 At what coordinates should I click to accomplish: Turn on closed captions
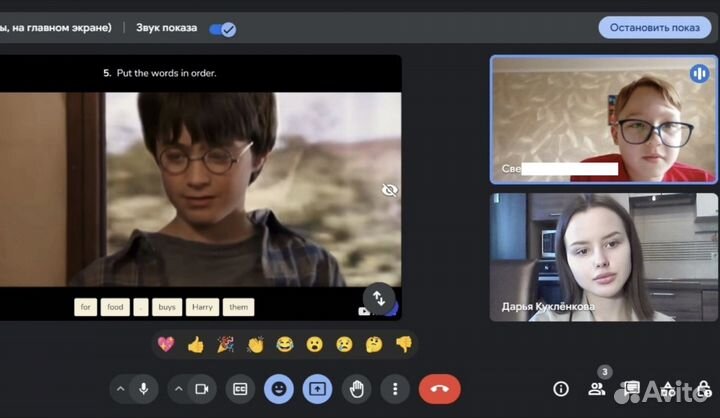(x=240, y=388)
